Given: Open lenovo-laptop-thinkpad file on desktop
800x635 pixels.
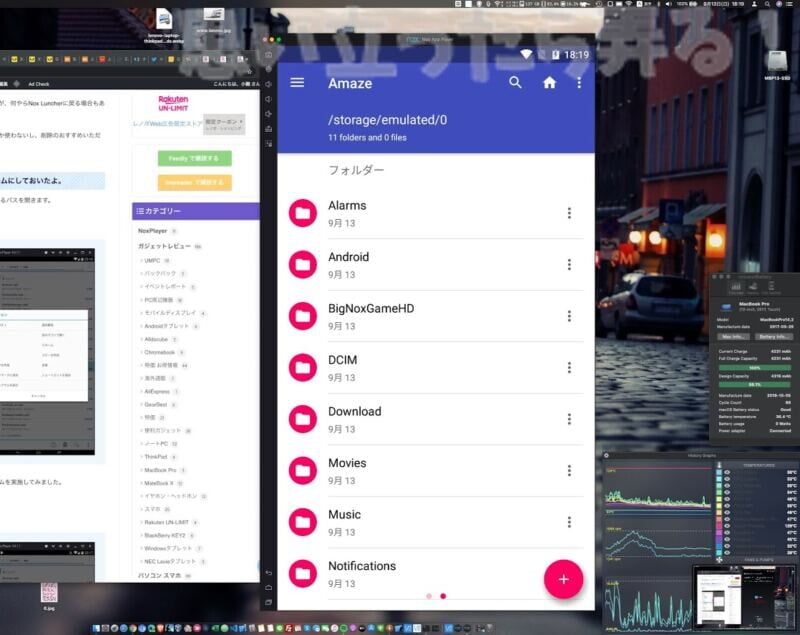Looking at the screenshot, I should [164, 26].
